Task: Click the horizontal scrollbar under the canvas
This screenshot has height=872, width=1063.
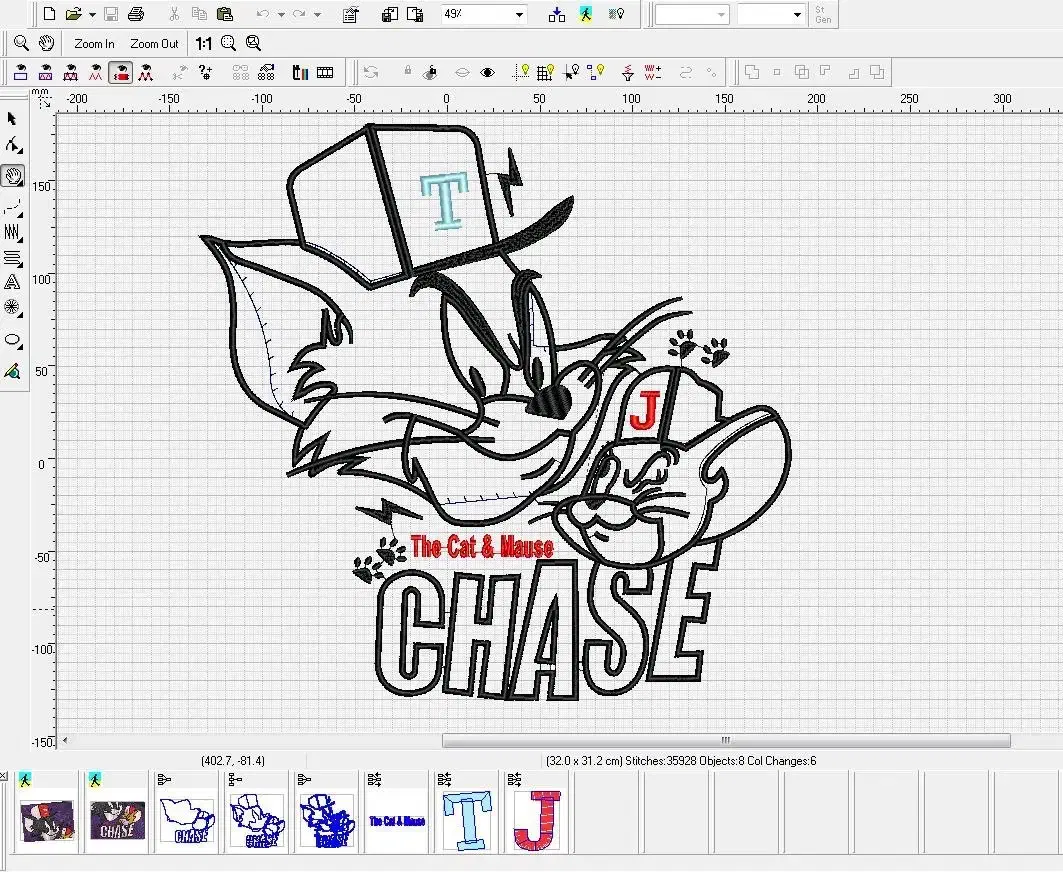Action: [x=726, y=741]
